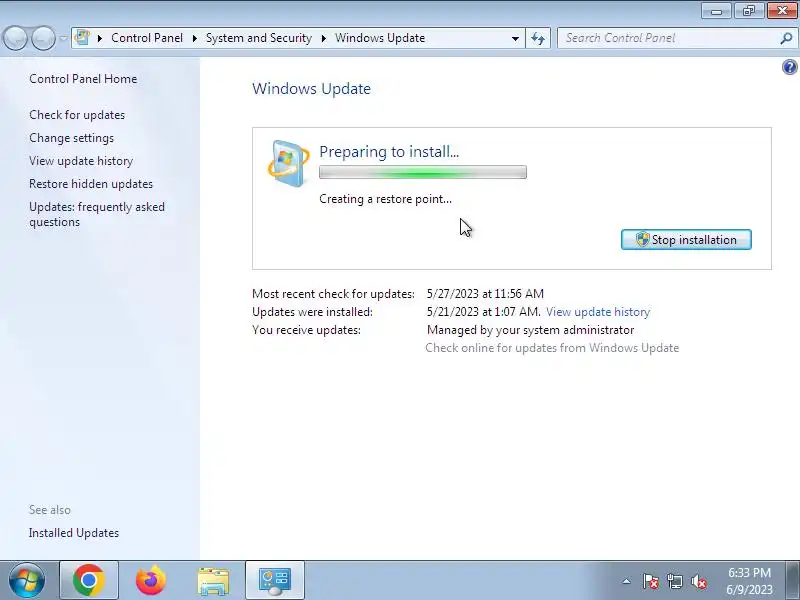Open the network status tray icon
The width and height of the screenshot is (800, 600).
tap(674, 581)
